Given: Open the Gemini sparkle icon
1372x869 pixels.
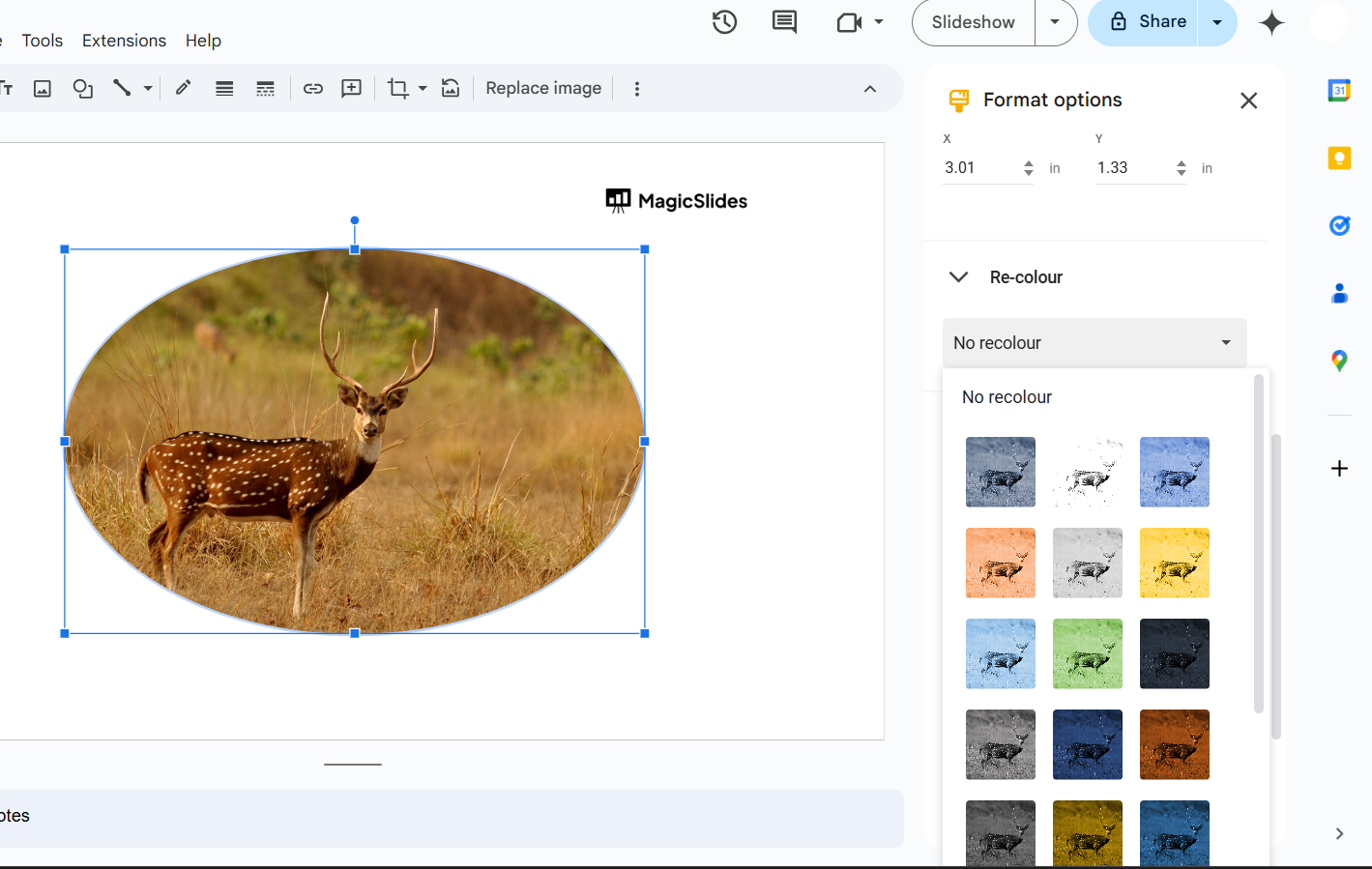Looking at the screenshot, I should point(1271,22).
